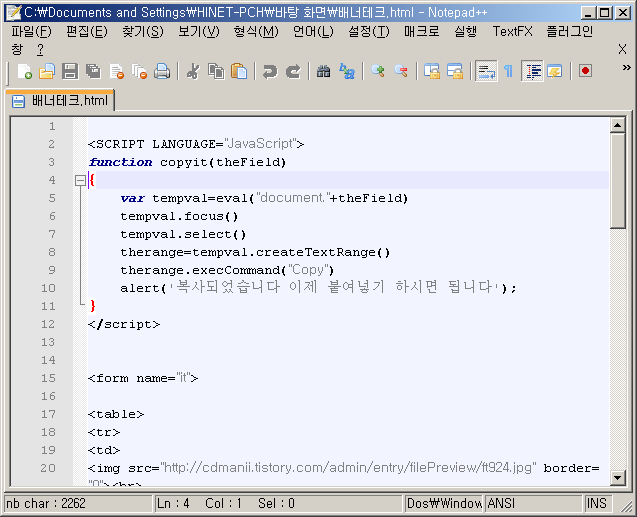This screenshot has width=637, height=517.
Task: Toggle synchronize vertical scrolling icon
Action: pos(432,71)
